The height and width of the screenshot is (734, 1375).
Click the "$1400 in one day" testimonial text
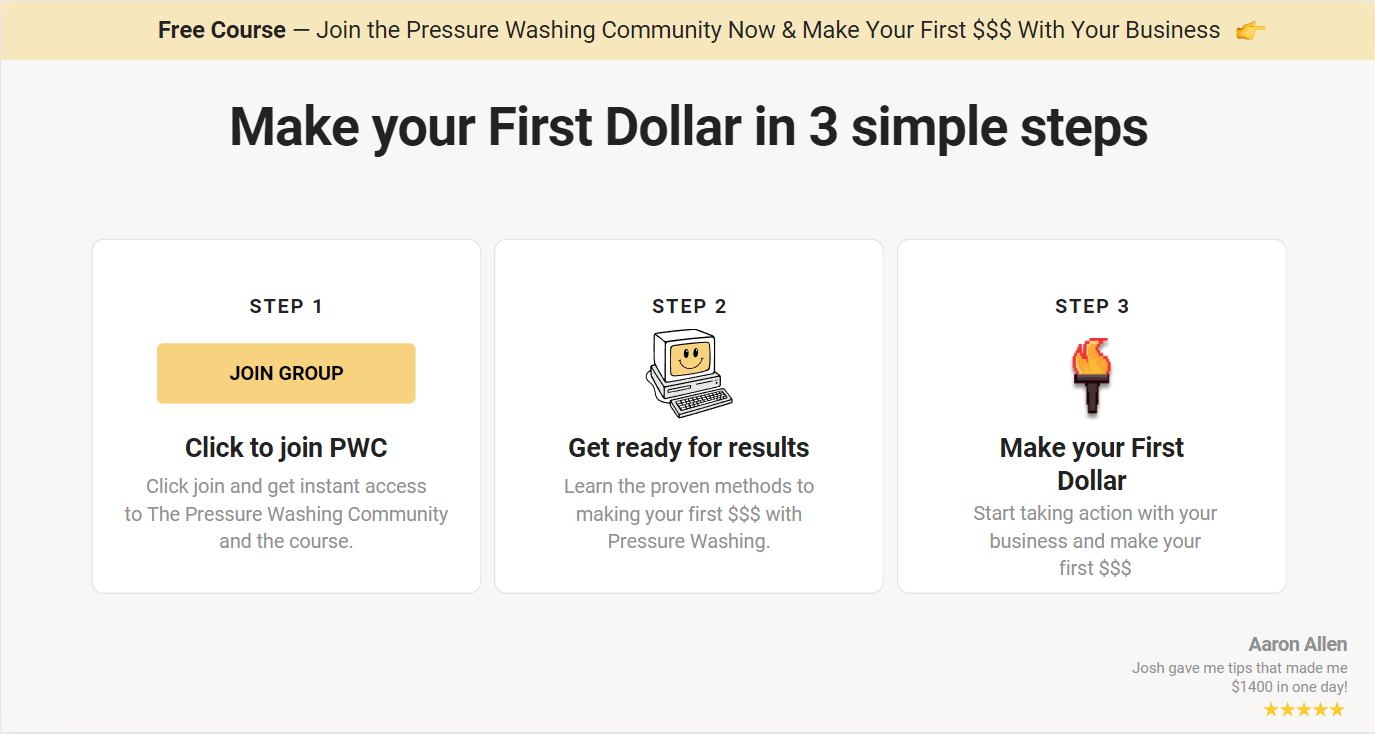click(1289, 687)
